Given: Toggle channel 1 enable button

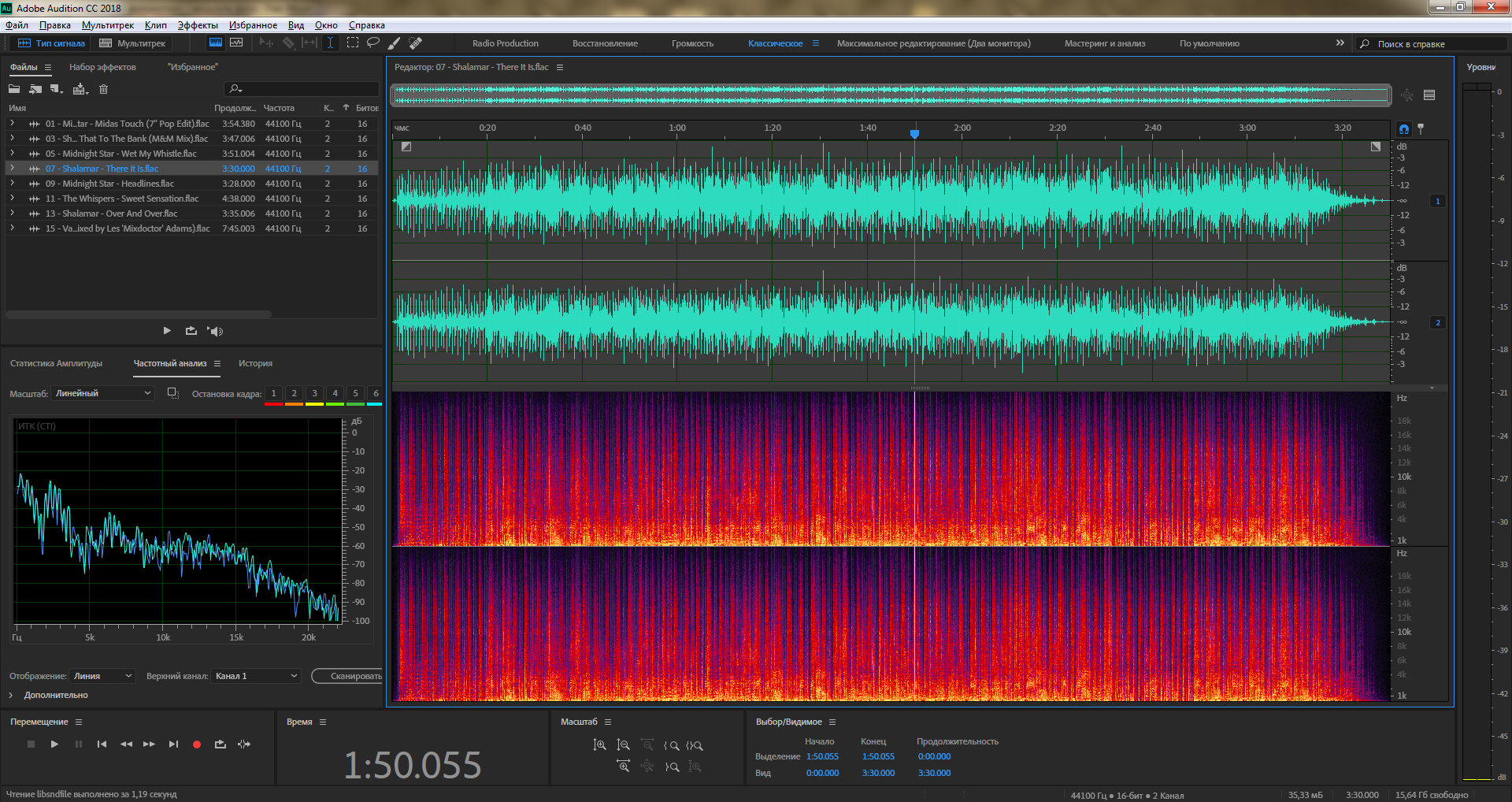Looking at the screenshot, I should [1438, 201].
